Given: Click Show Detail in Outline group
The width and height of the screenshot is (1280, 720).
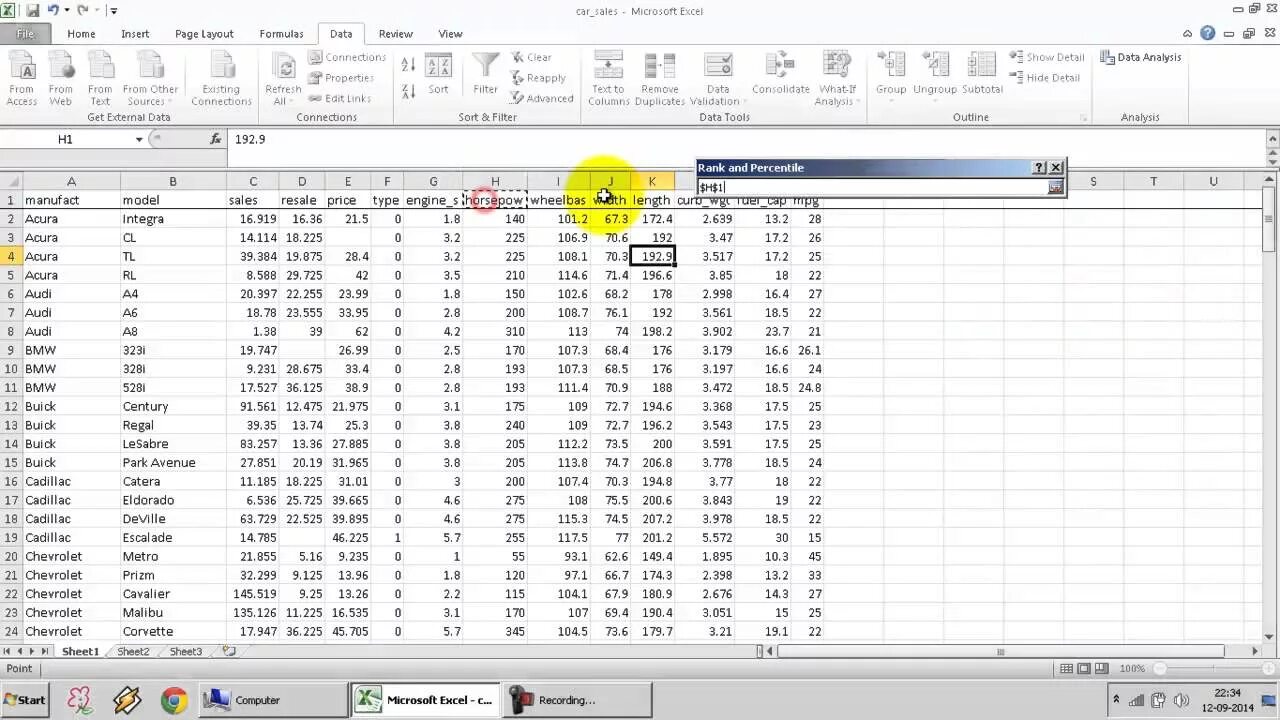Looking at the screenshot, I should click(x=1047, y=57).
